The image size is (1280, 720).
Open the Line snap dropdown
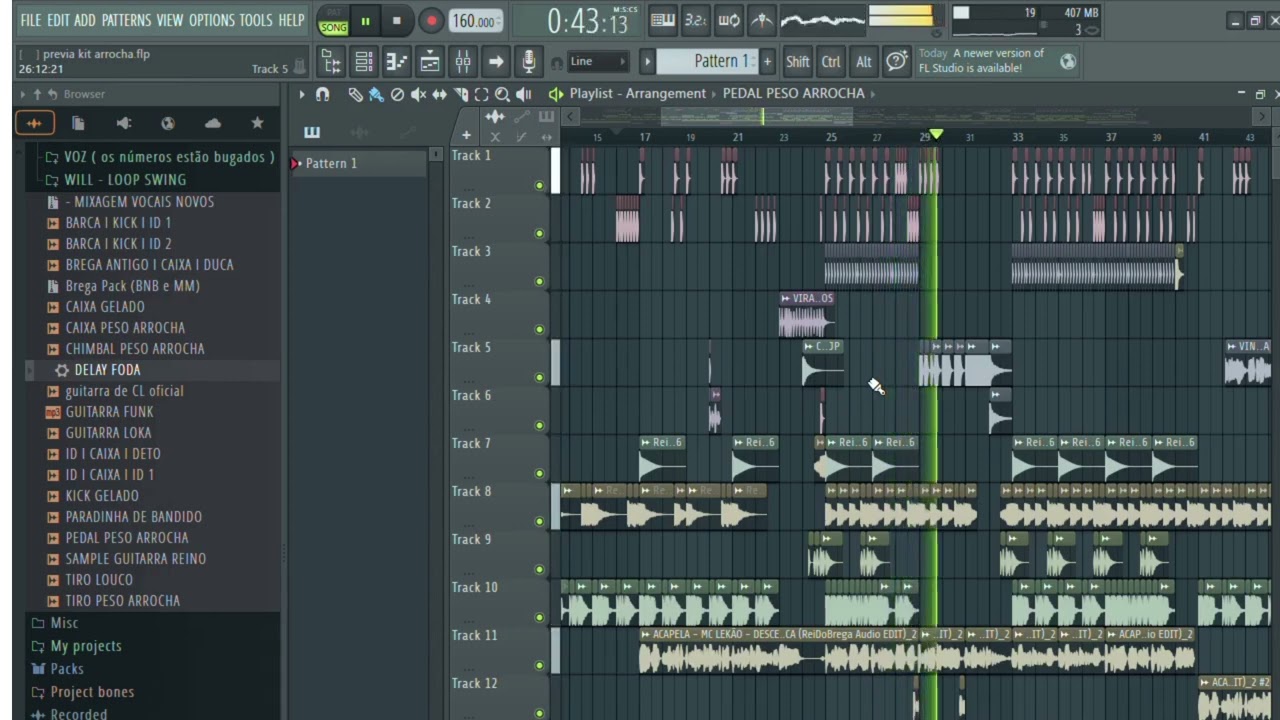point(597,62)
